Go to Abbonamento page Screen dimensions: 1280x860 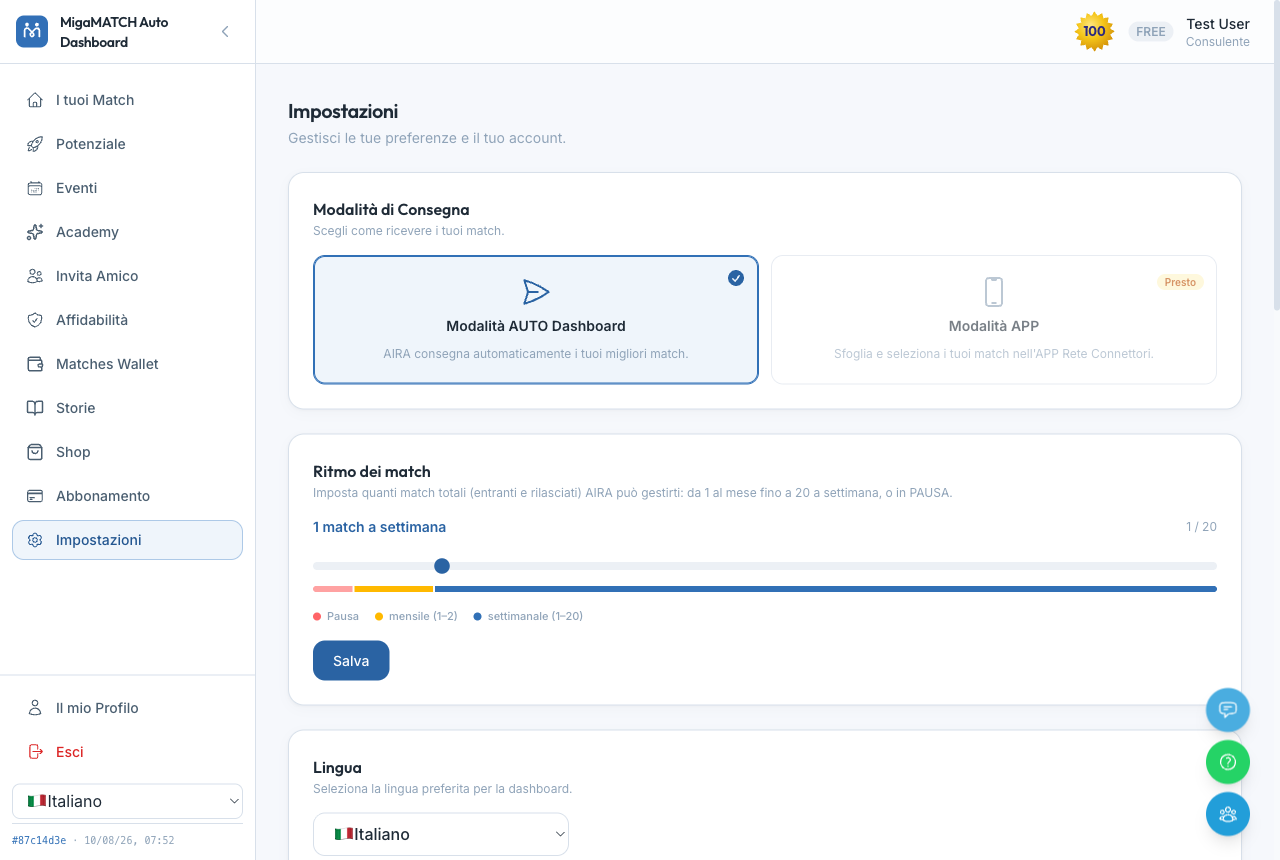coord(127,496)
